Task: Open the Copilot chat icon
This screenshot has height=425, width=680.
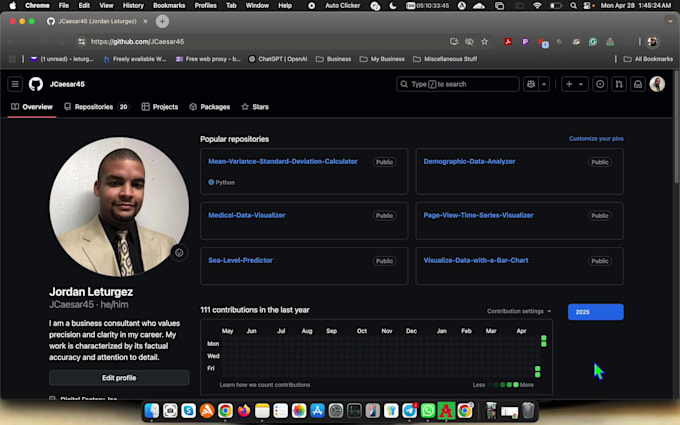Action: (x=531, y=84)
